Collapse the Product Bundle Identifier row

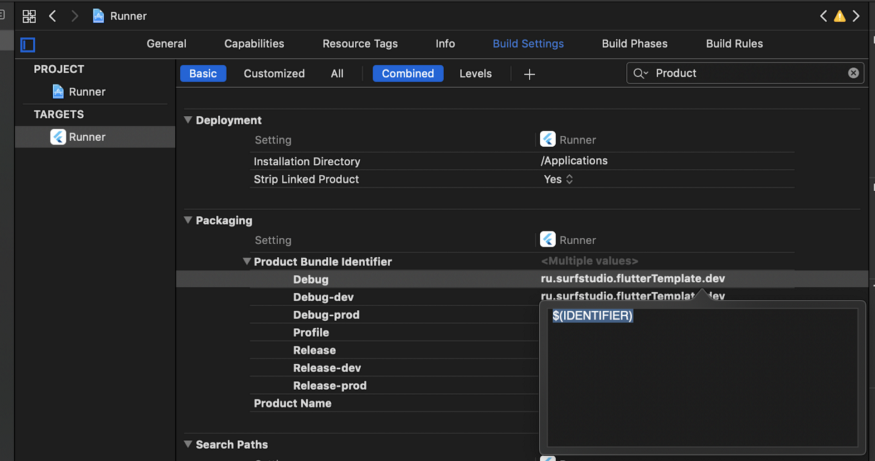(x=247, y=262)
